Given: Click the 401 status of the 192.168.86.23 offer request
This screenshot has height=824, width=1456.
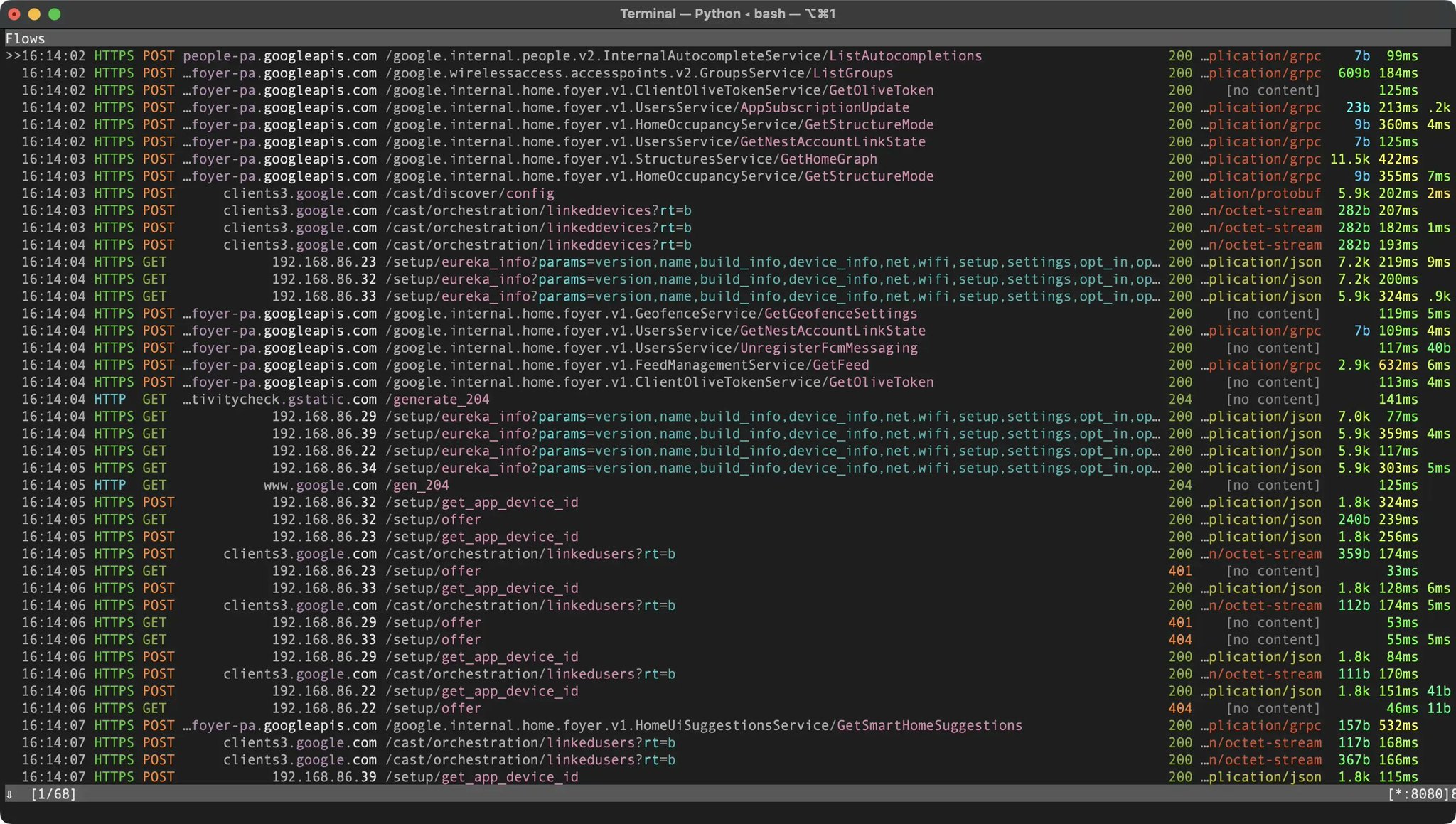Looking at the screenshot, I should tap(1180, 571).
